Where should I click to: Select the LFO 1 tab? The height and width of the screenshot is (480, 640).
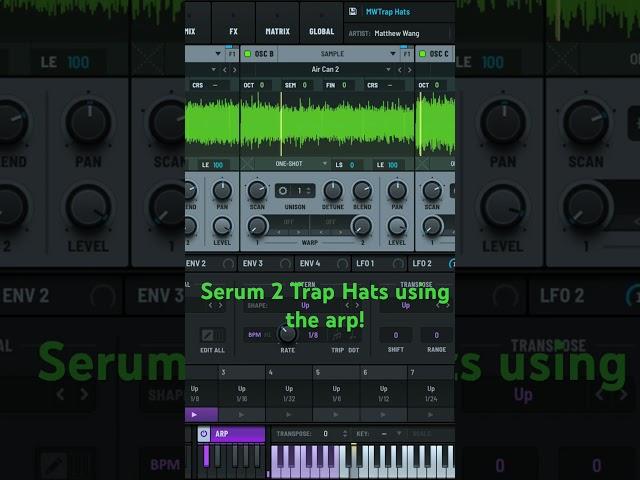(x=379, y=264)
